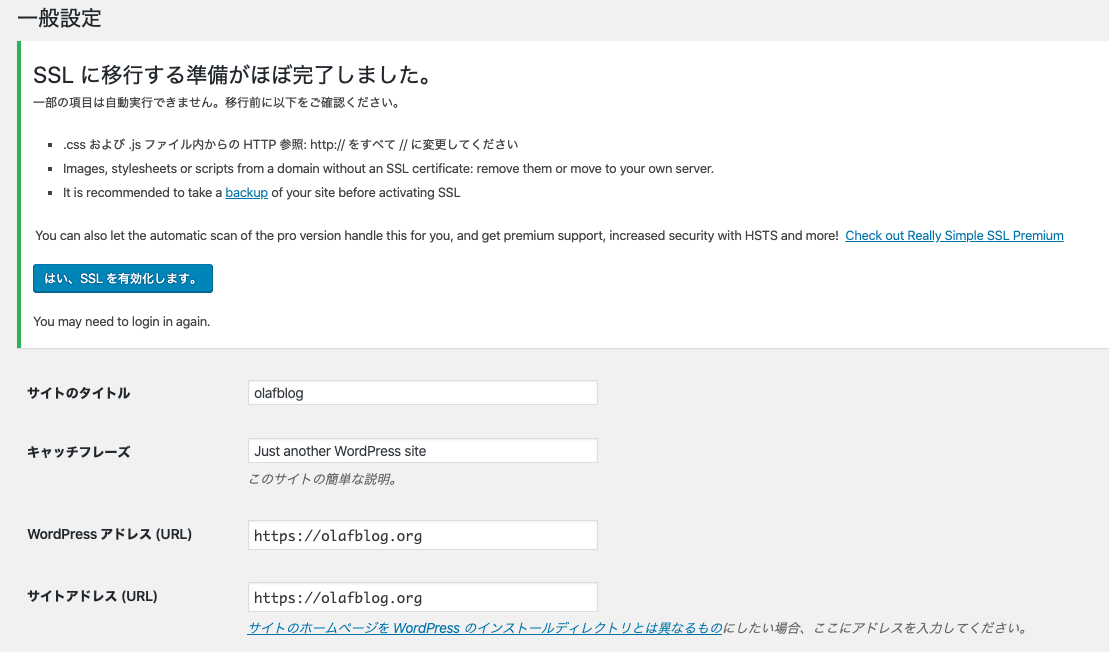Viewport: 1109px width, 652px height.
Task: Click the キャッチフレーズ input field
Action: tap(422, 450)
